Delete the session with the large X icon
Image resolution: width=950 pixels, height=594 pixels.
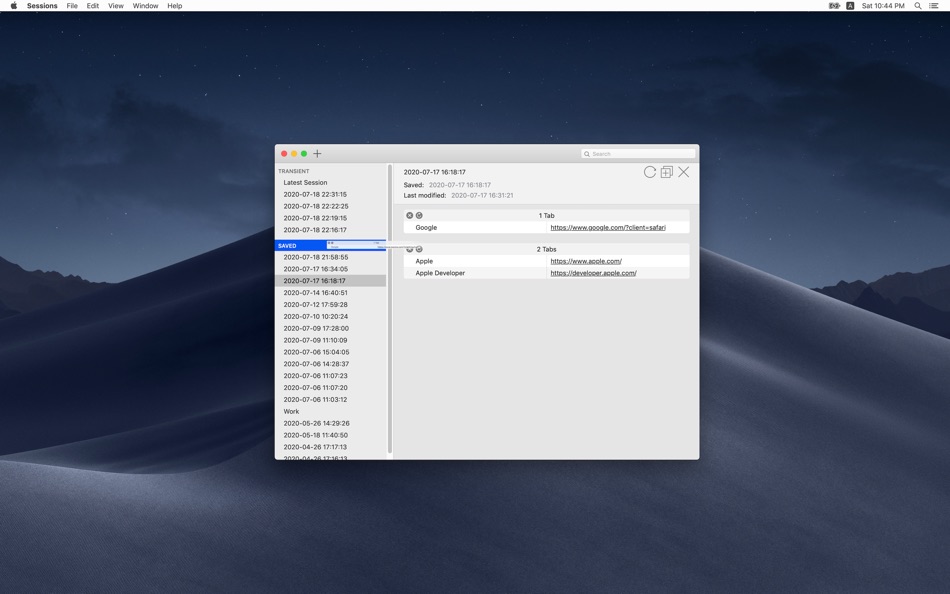(683, 172)
